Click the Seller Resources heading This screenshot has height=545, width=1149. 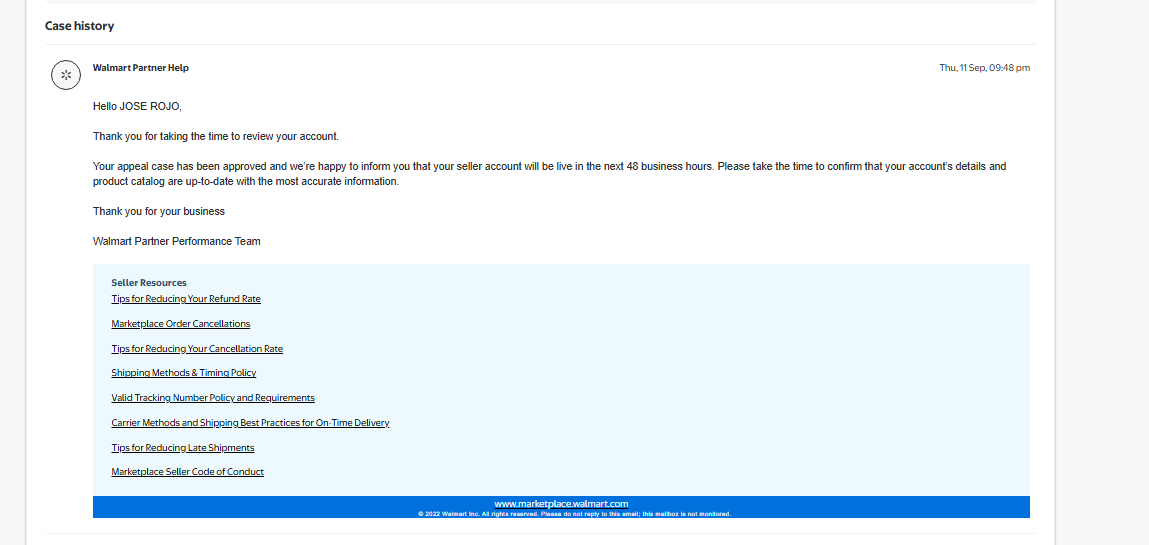tap(149, 283)
